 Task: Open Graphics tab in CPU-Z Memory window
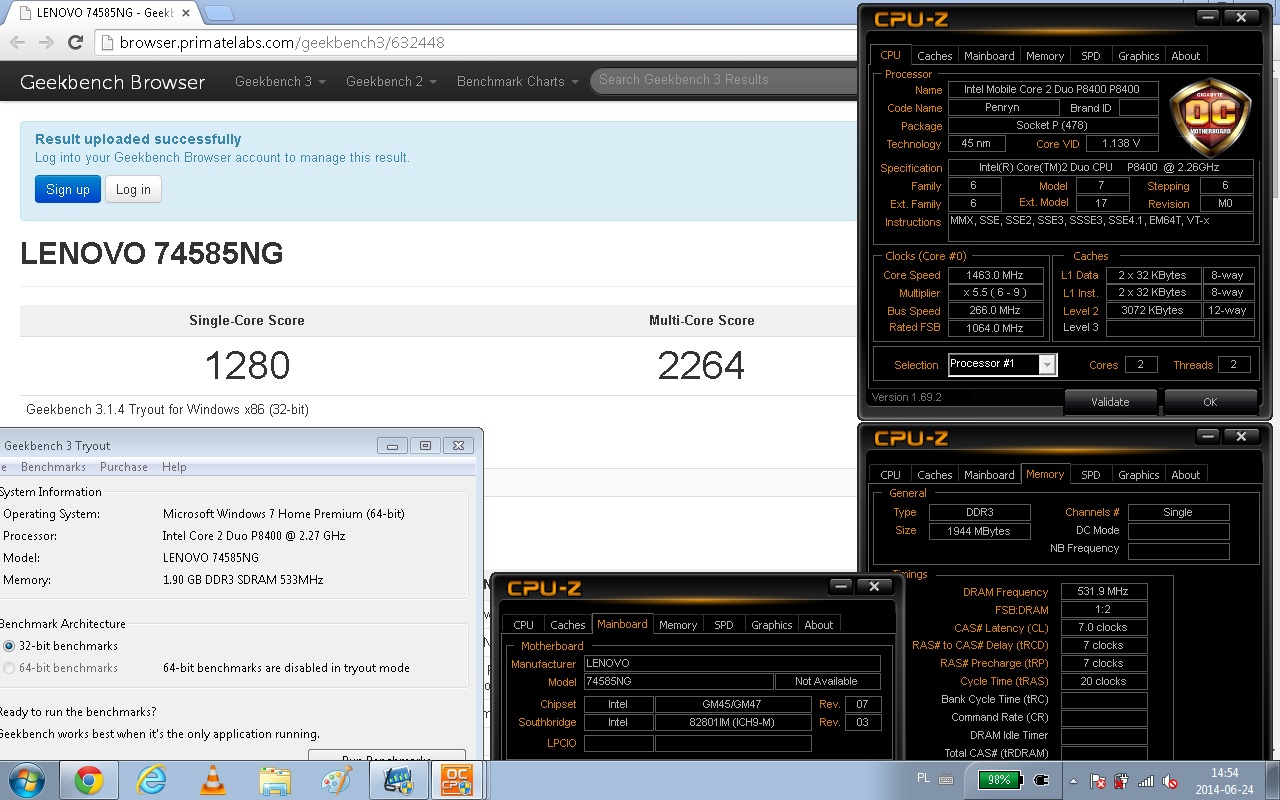tap(1138, 475)
